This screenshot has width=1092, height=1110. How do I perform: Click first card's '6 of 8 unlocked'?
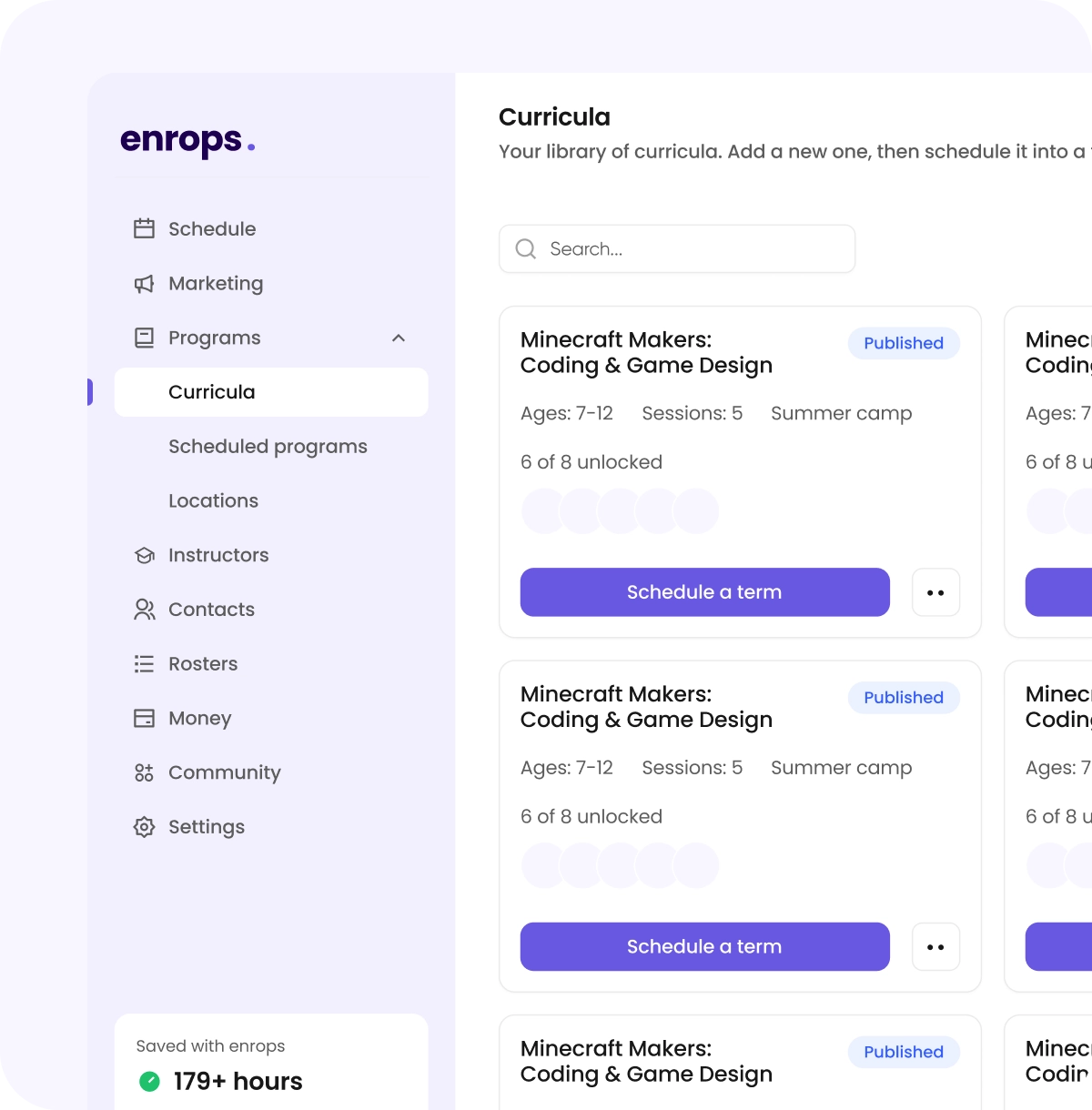click(591, 462)
